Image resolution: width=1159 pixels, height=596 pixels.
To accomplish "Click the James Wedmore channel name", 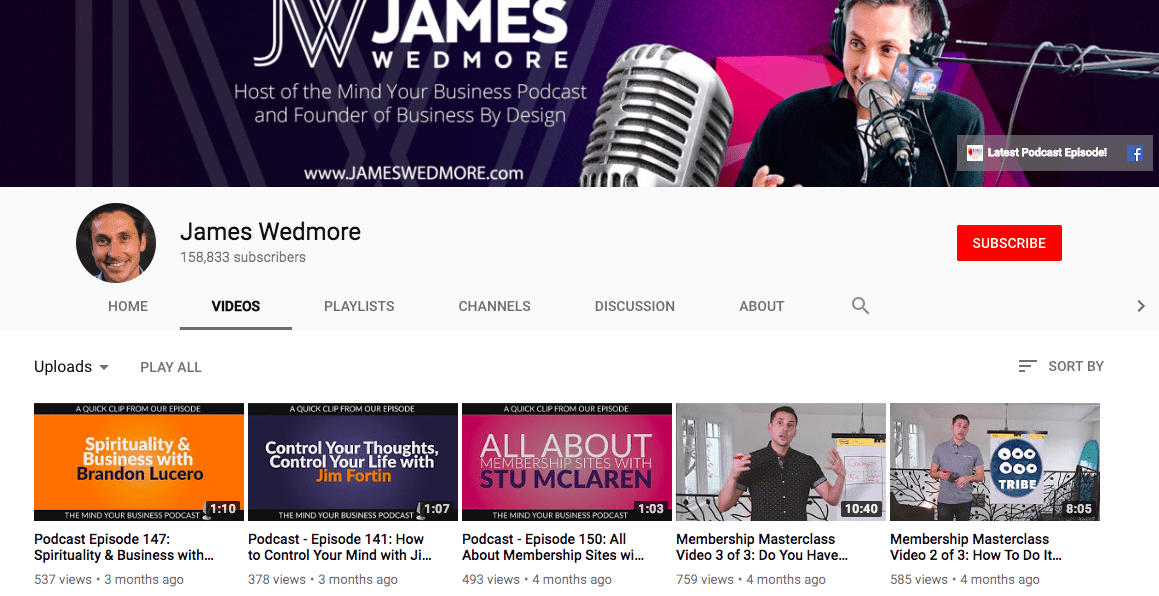I will coord(271,231).
